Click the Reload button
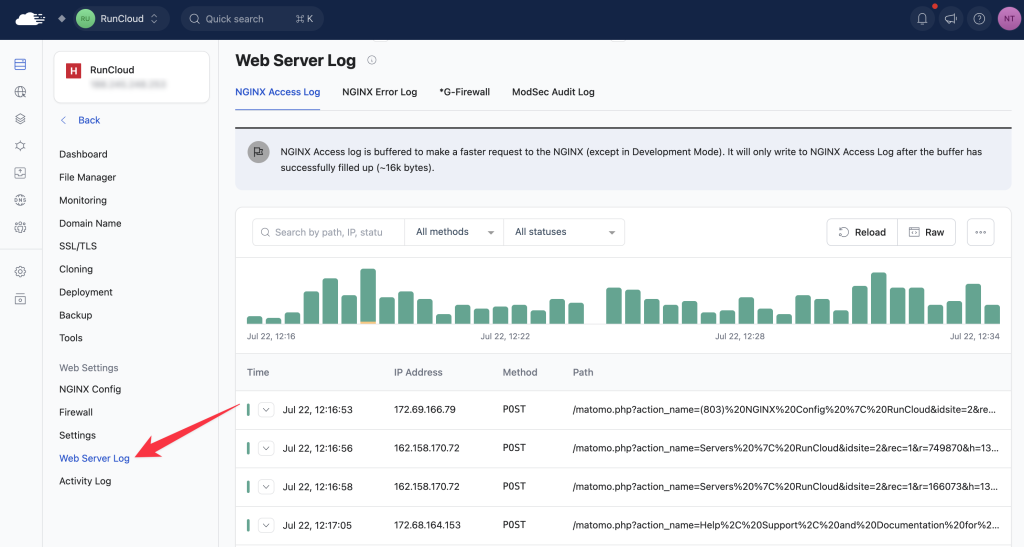Viewport: 1024px width, 547px height. pyautogui.click(x=862, y=232)
